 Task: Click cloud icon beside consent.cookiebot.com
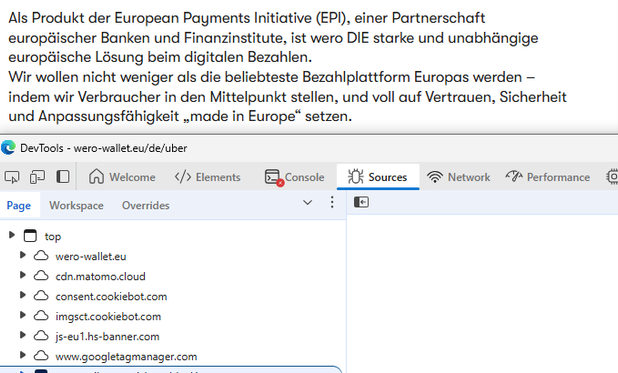click(41, 295)
